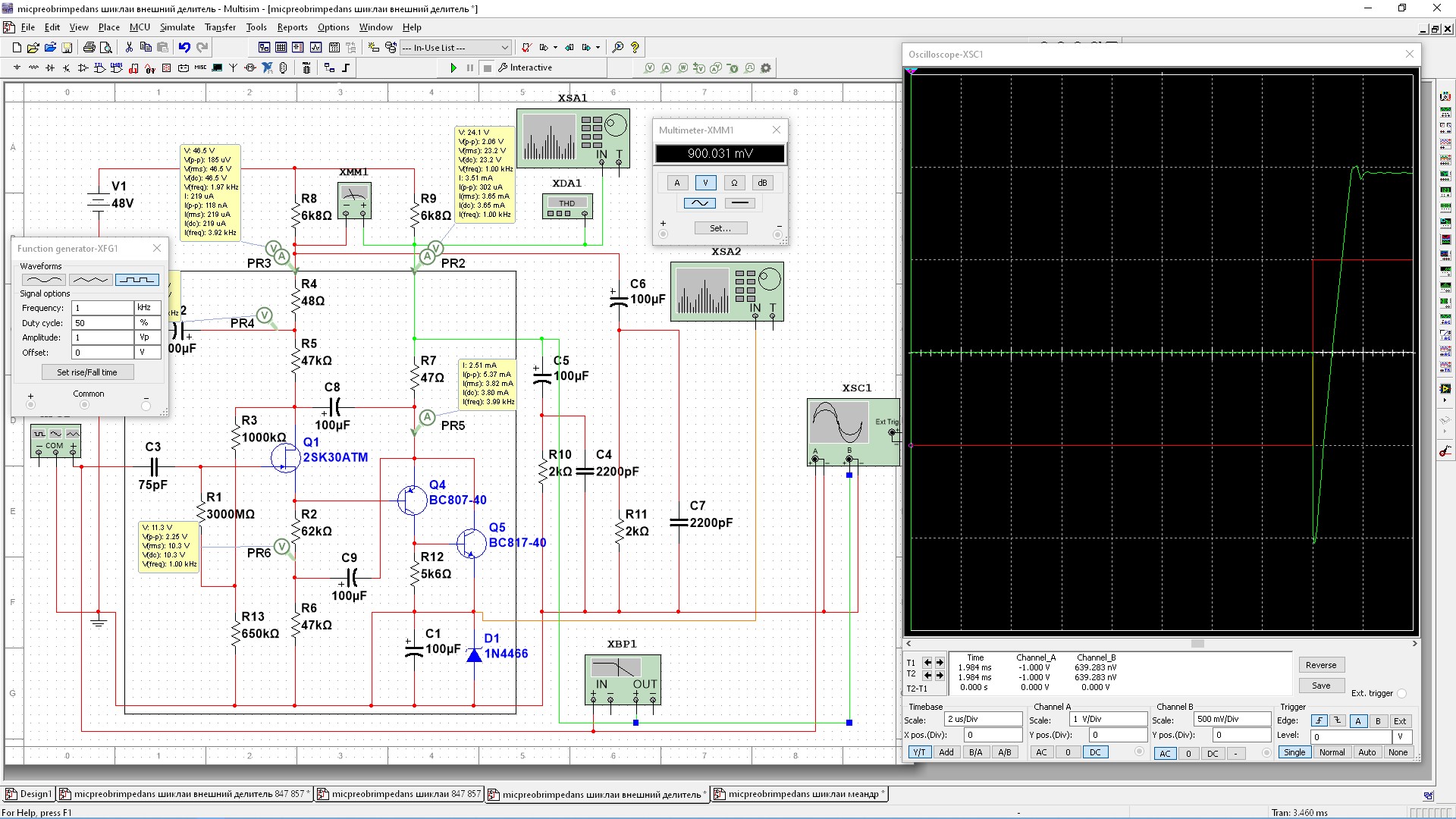Click the oscilloscope Reverse button
Image resolution: width=1456 pixels, height=819 pixels.
(1320, 665)
